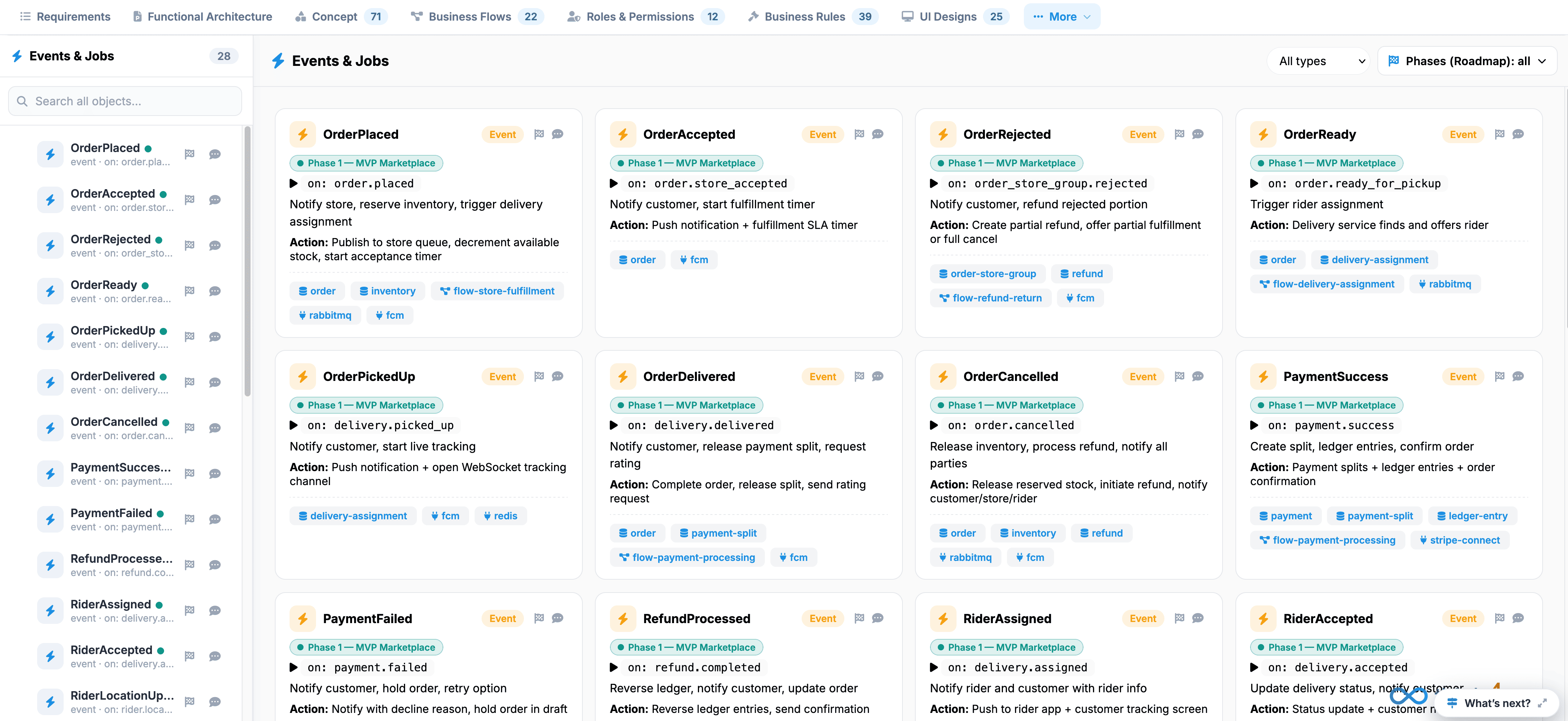Screen dimensions: 1568x721
Task: Open the stripe-connect tag
Action: (x=1459, y=540)
